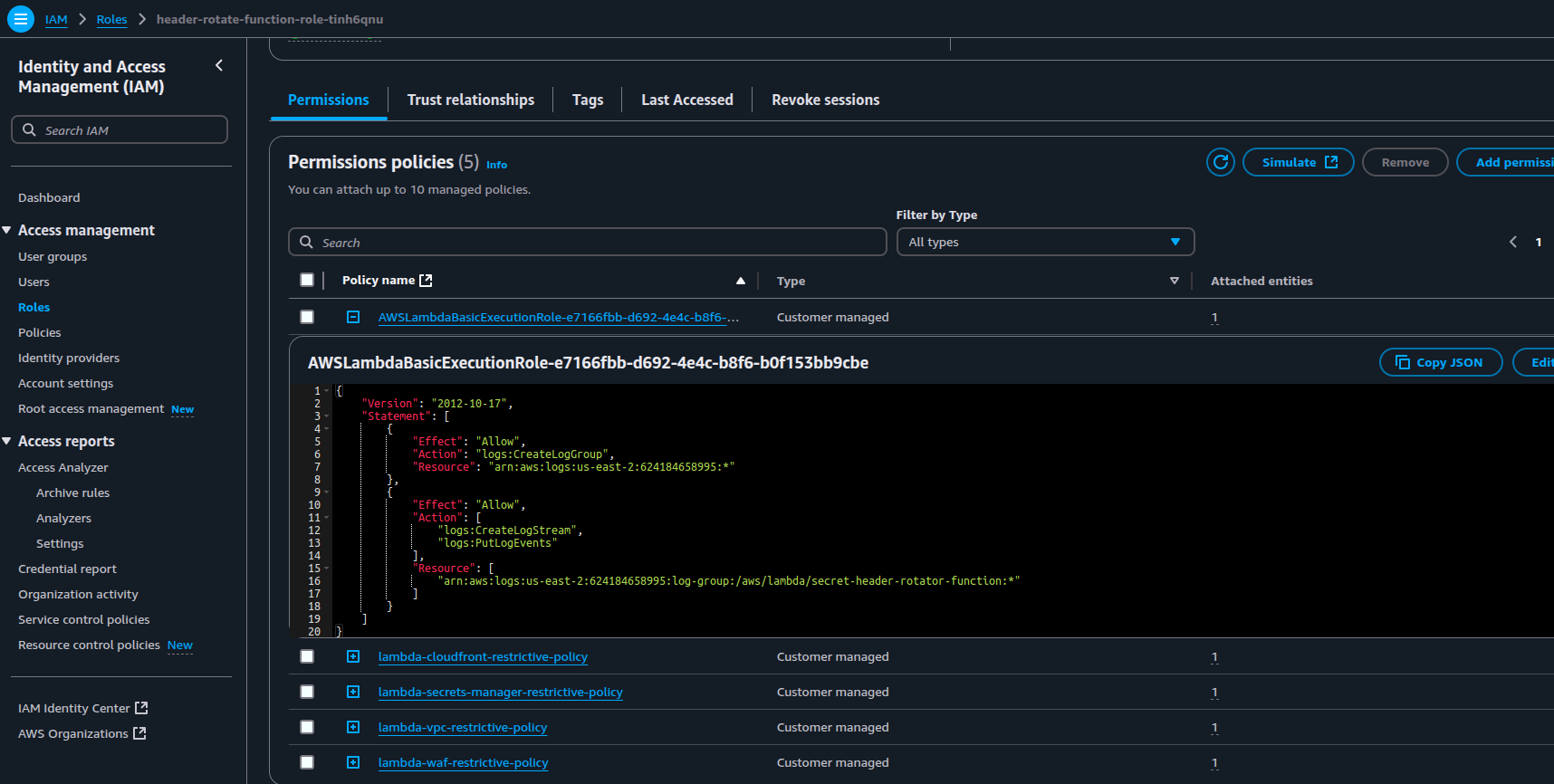This screenshot has width=1554, height=784.
Task: Sort the Type column arrow
Action: click(1175, 281)
